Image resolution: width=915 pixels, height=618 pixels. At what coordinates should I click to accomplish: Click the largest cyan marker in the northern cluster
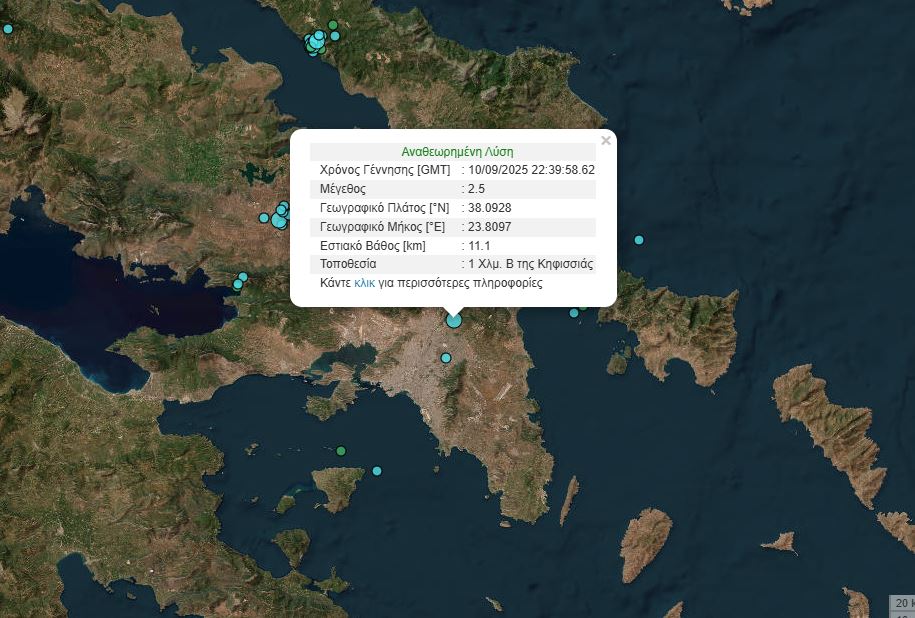pyautogui.click(x=315, y=43)
